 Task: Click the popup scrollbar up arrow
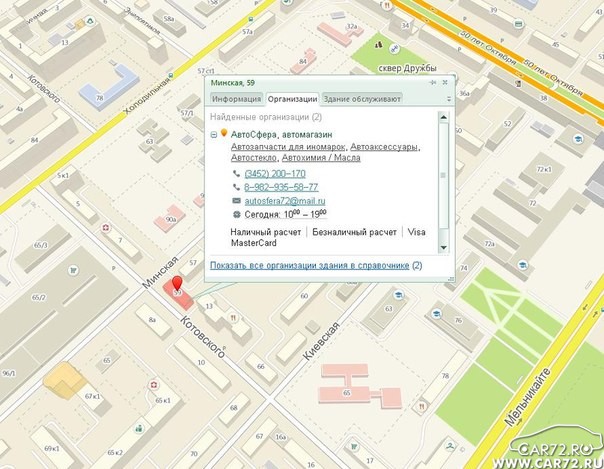443,117
